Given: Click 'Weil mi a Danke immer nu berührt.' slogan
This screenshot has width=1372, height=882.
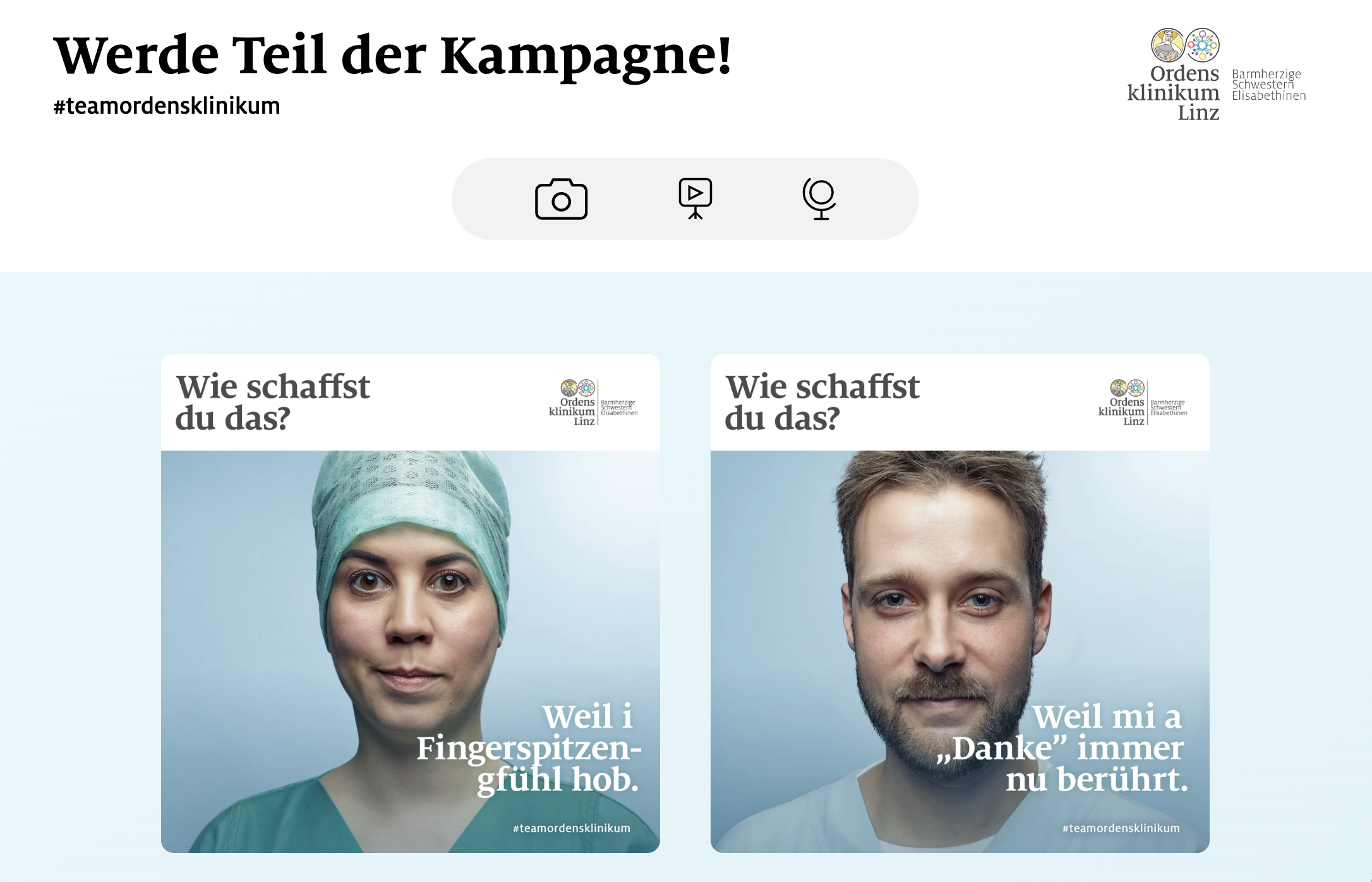Looking at the screenshot, I should click(1062, 748).
